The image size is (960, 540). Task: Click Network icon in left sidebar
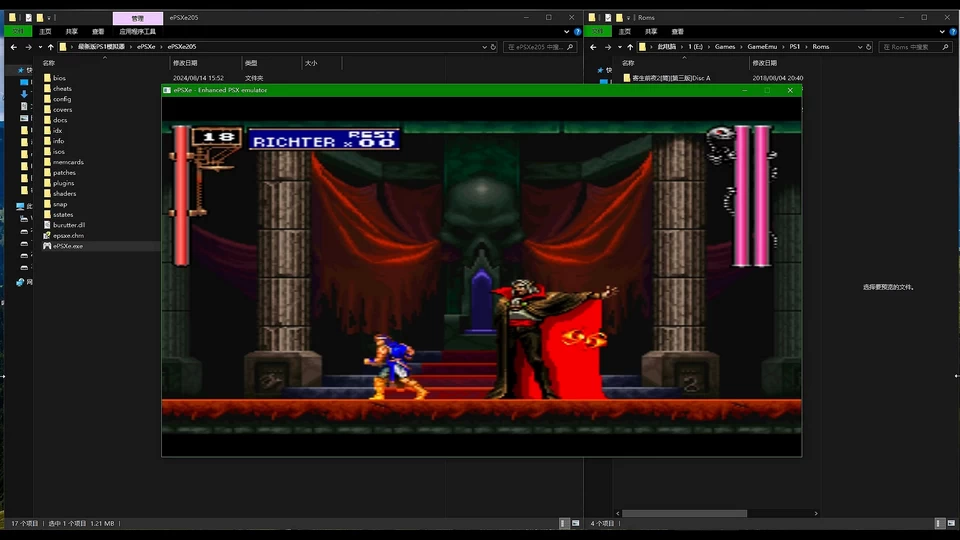pyautogui.click(x=20, y=282)
